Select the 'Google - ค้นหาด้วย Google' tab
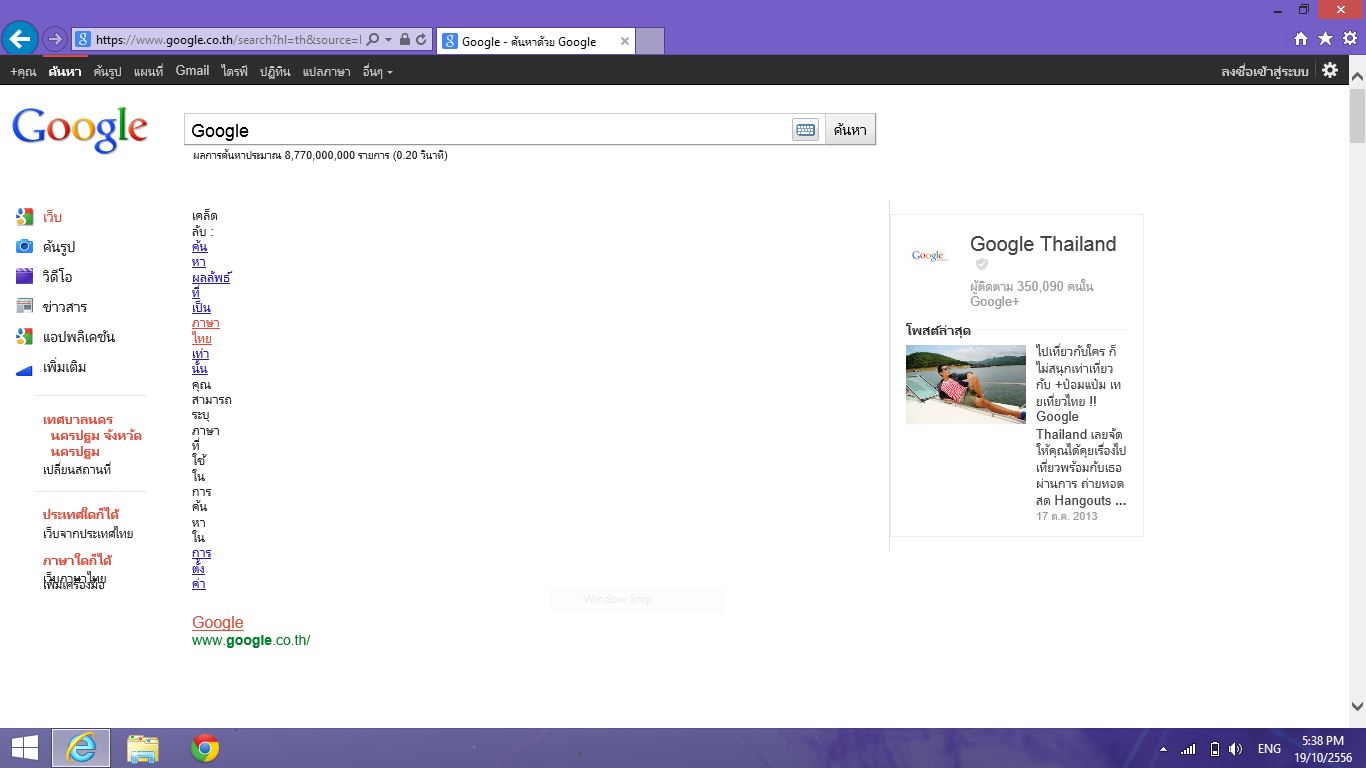This screenshot has height=768, width=1366. click(528, 41)
